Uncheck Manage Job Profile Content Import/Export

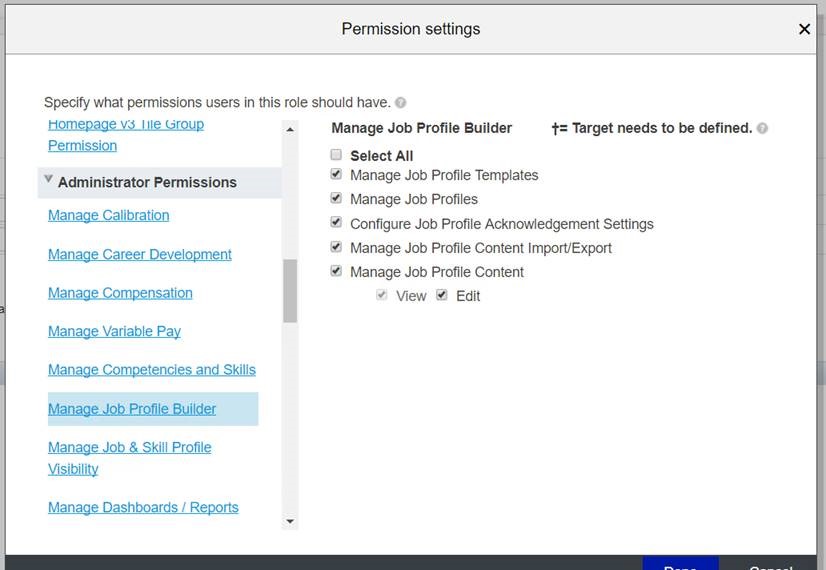pyautogui.click(x=336, y=247)
